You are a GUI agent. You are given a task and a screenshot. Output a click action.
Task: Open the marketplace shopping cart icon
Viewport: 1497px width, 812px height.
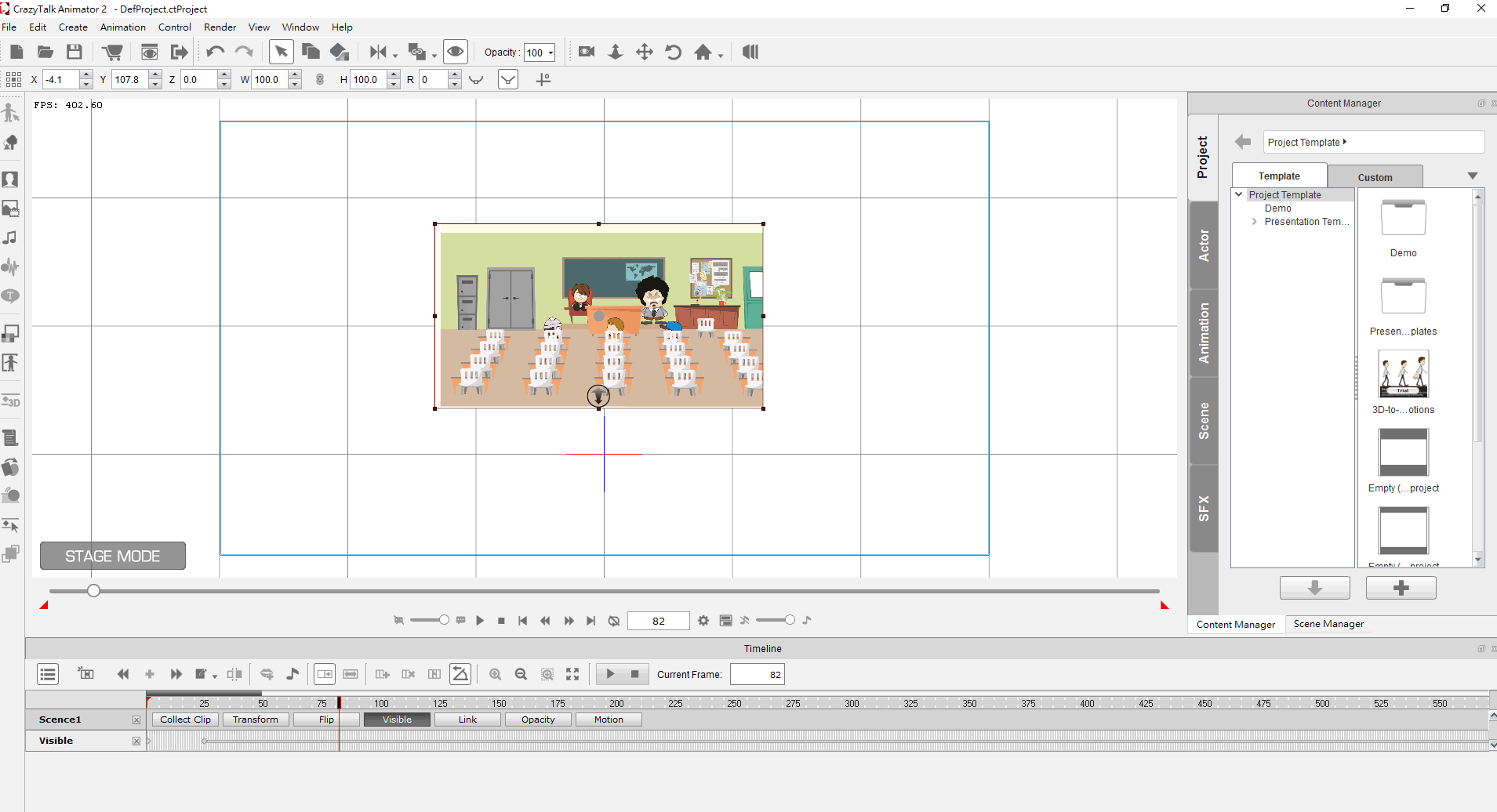(113, 52)
